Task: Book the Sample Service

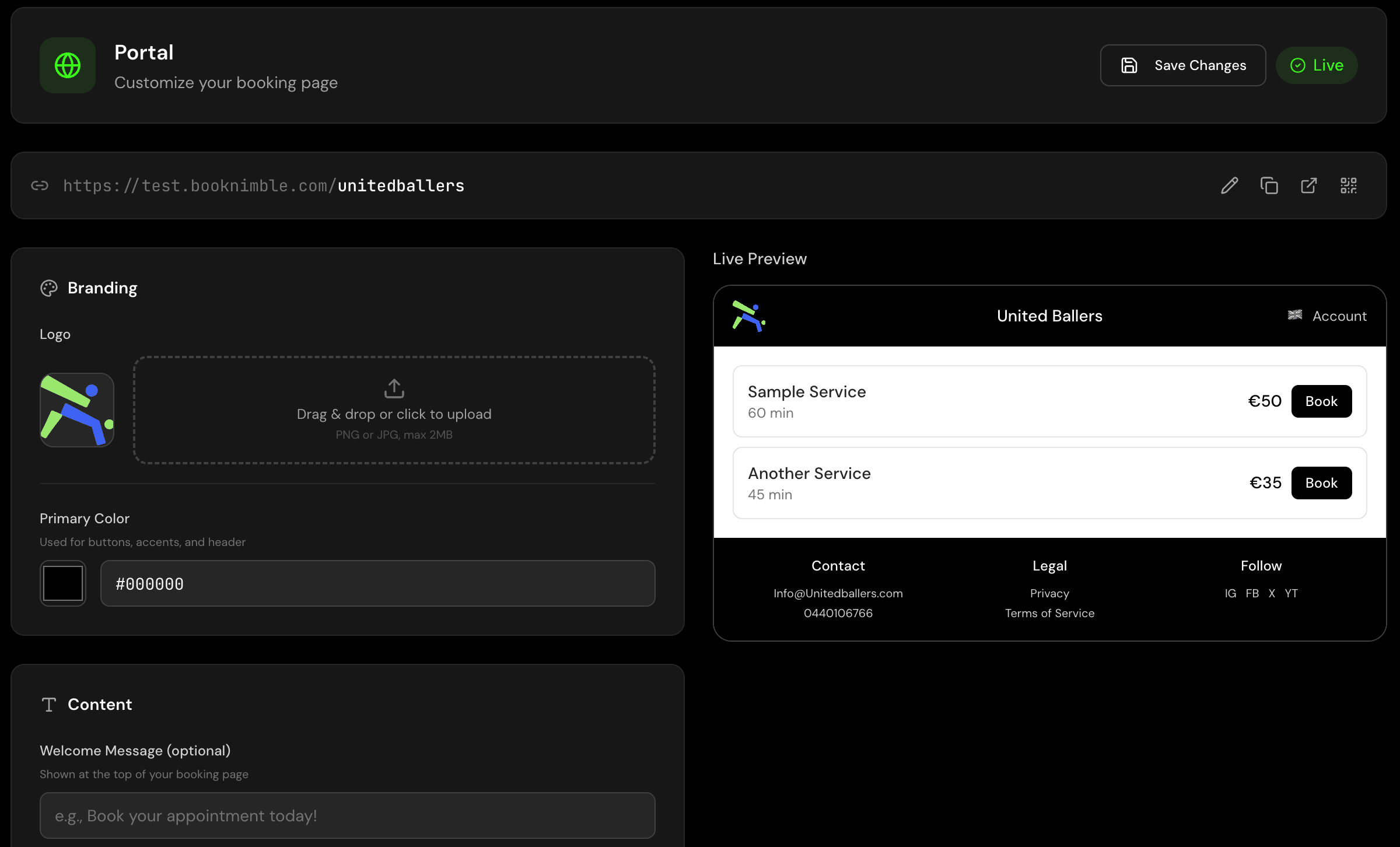Action: [x=1321, y=401]
